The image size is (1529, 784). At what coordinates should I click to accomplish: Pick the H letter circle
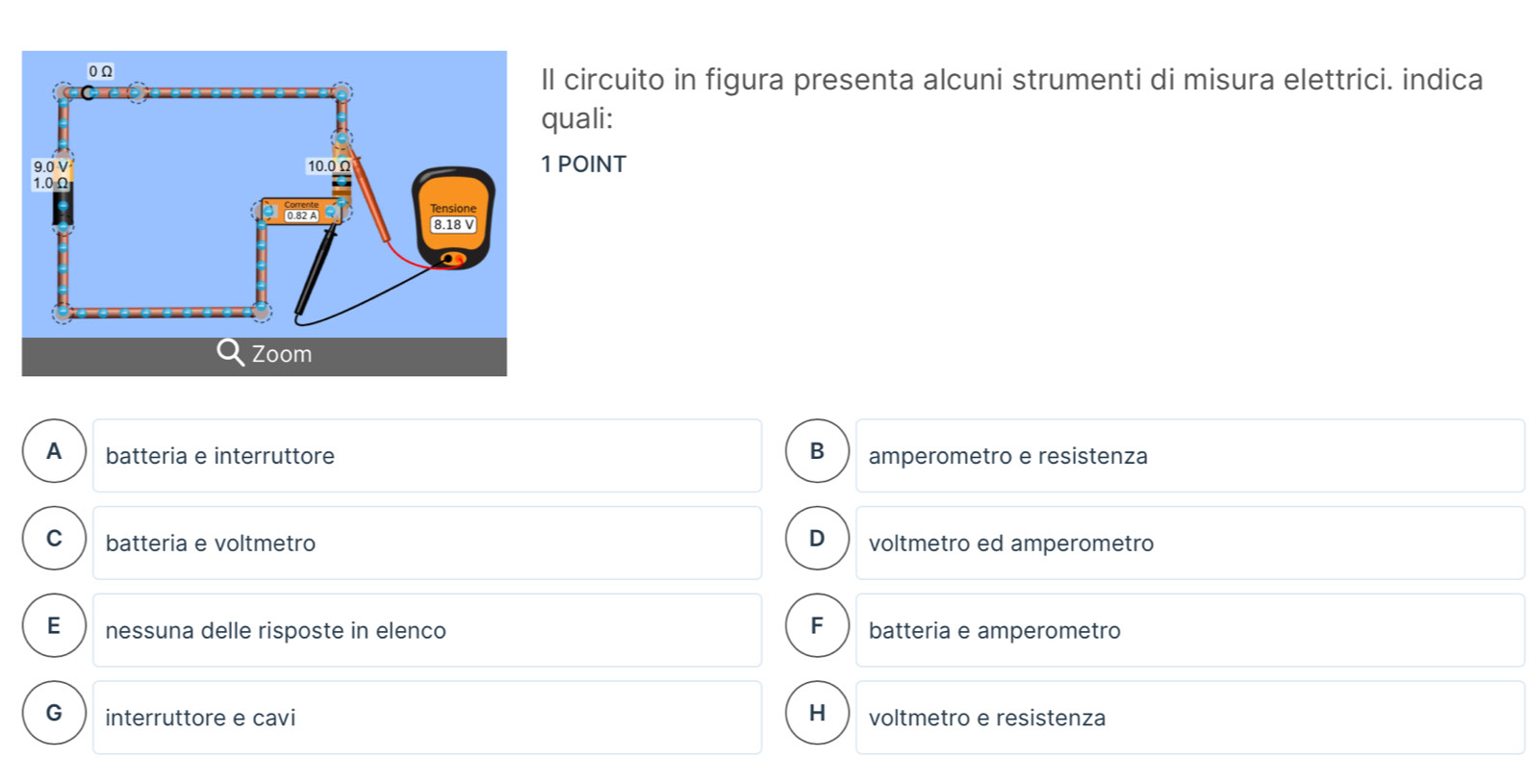818,713
